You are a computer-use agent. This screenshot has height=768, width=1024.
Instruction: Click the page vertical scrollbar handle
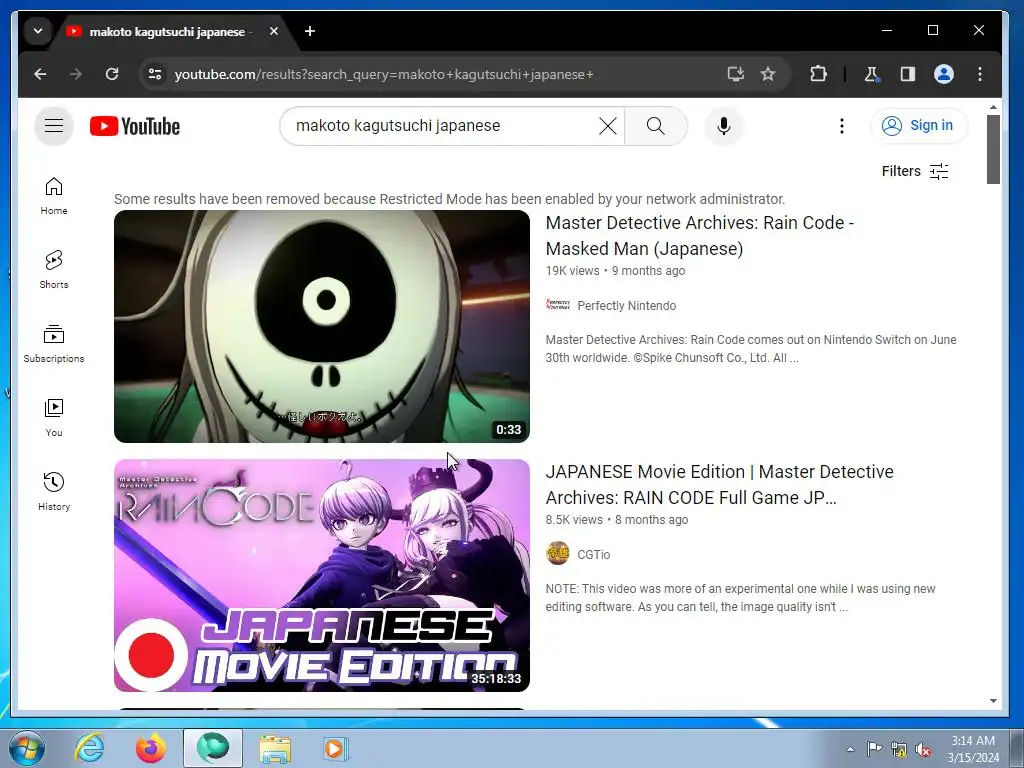(993, 150)
